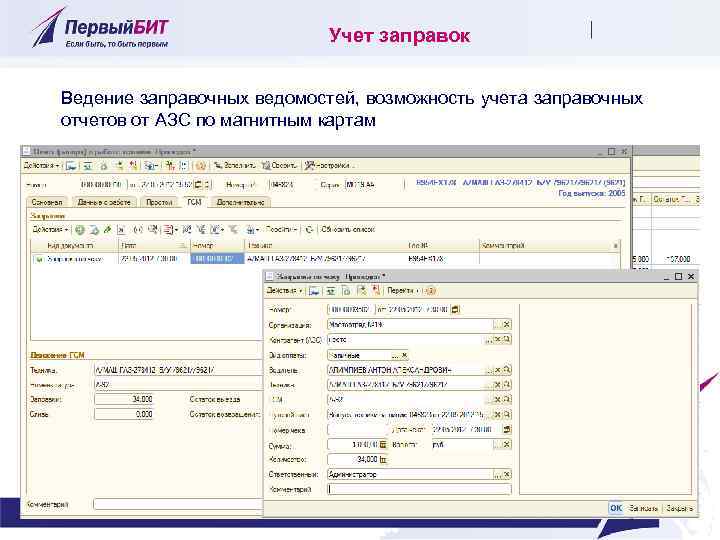Click Записать in the refueling dialog
The width and height of the screenshot is (720, 540).
click(643, 508)
